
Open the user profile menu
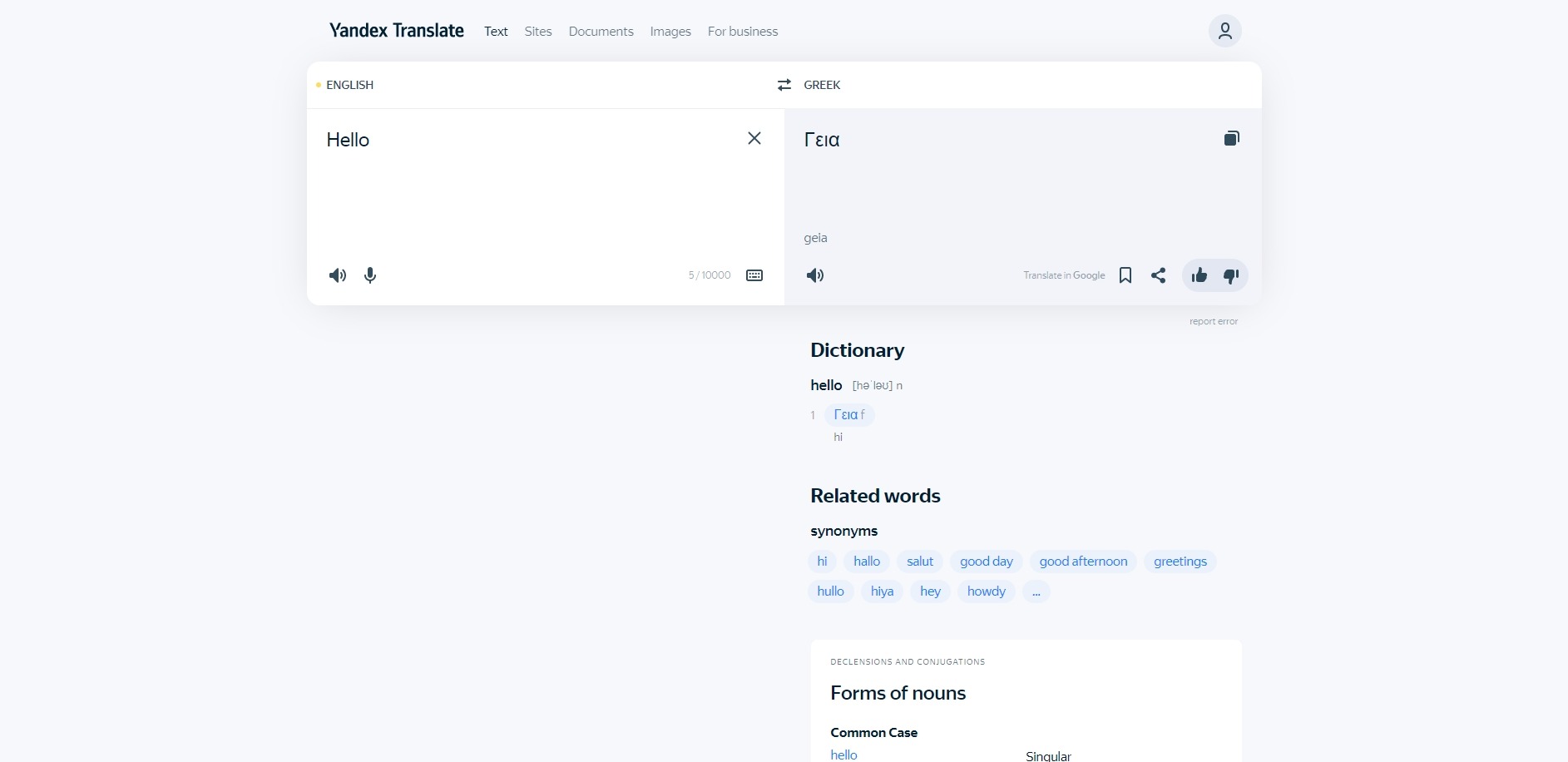click(x=1224, y=31)
